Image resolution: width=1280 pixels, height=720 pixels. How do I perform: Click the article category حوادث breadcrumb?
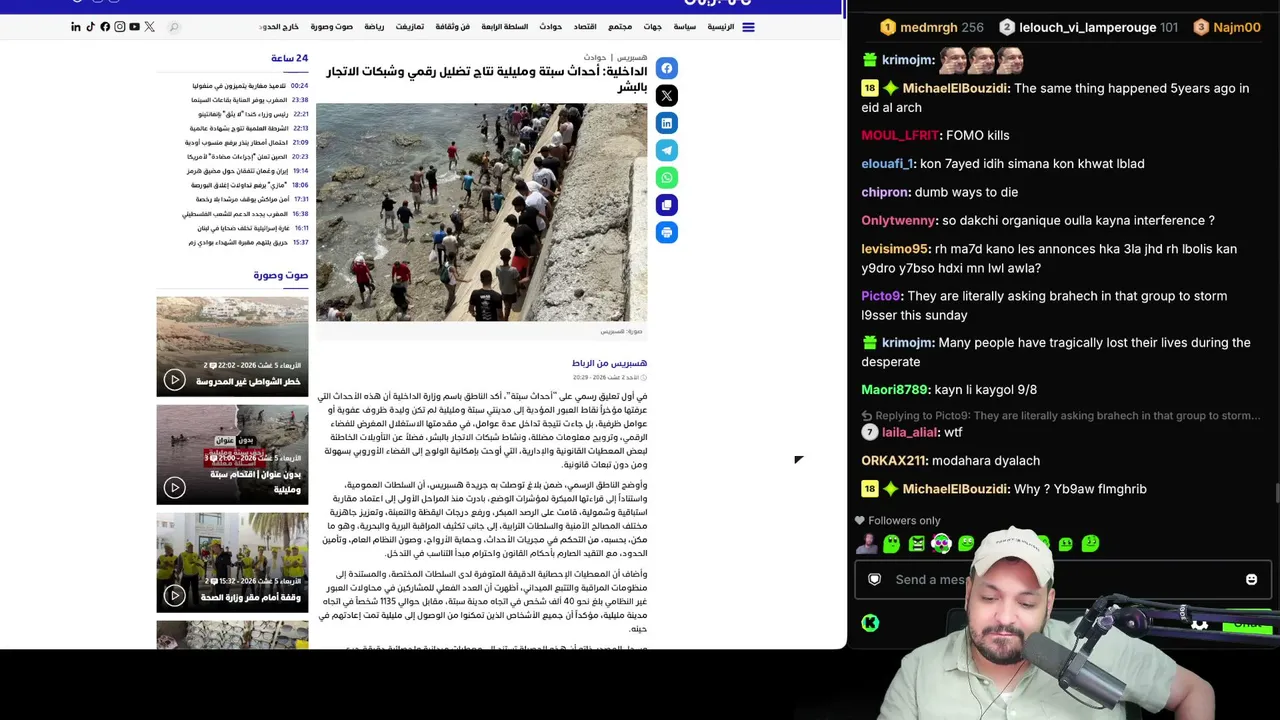(x=595, y=58)
